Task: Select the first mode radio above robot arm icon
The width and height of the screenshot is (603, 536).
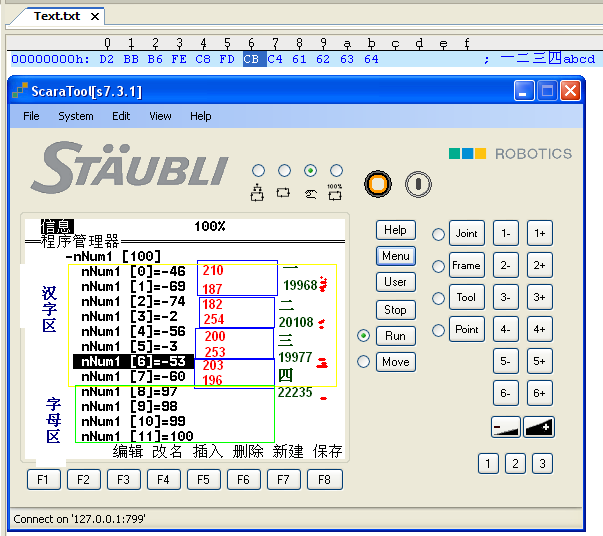Action: (258, 170)
